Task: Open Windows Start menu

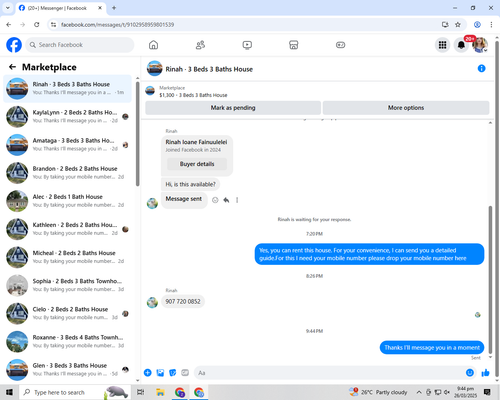Action: [x=9, y=392]
